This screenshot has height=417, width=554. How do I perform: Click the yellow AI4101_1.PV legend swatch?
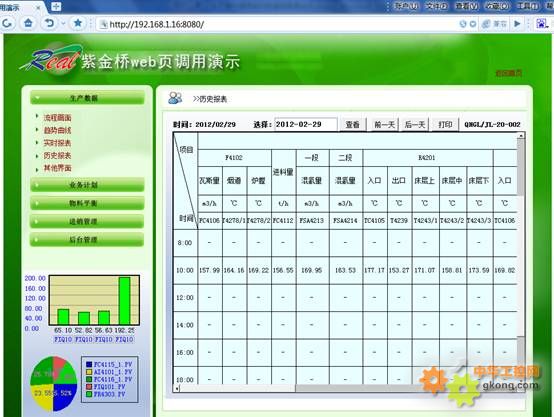[89, 372]
